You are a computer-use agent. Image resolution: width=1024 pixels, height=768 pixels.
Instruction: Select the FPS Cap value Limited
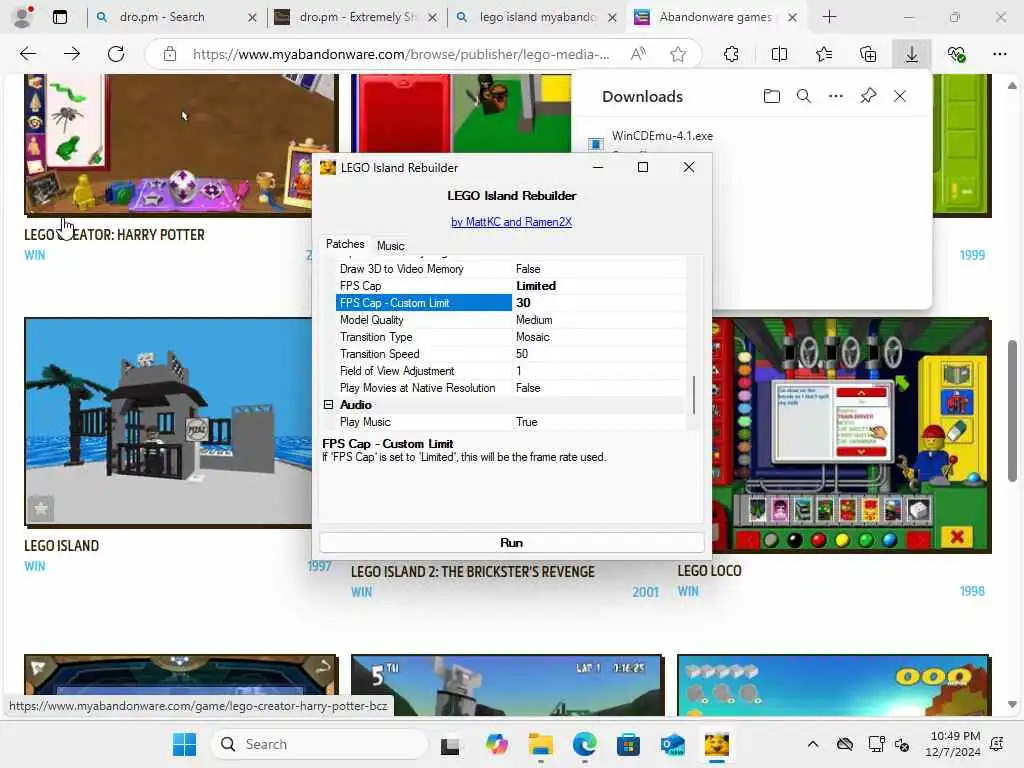point(600,286)
